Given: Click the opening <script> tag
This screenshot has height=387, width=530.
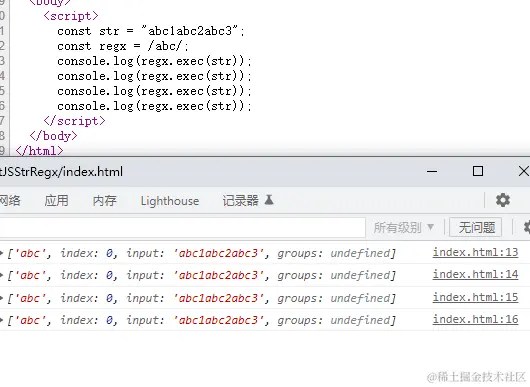Looking at the screenshot, I should pos(71,16).
